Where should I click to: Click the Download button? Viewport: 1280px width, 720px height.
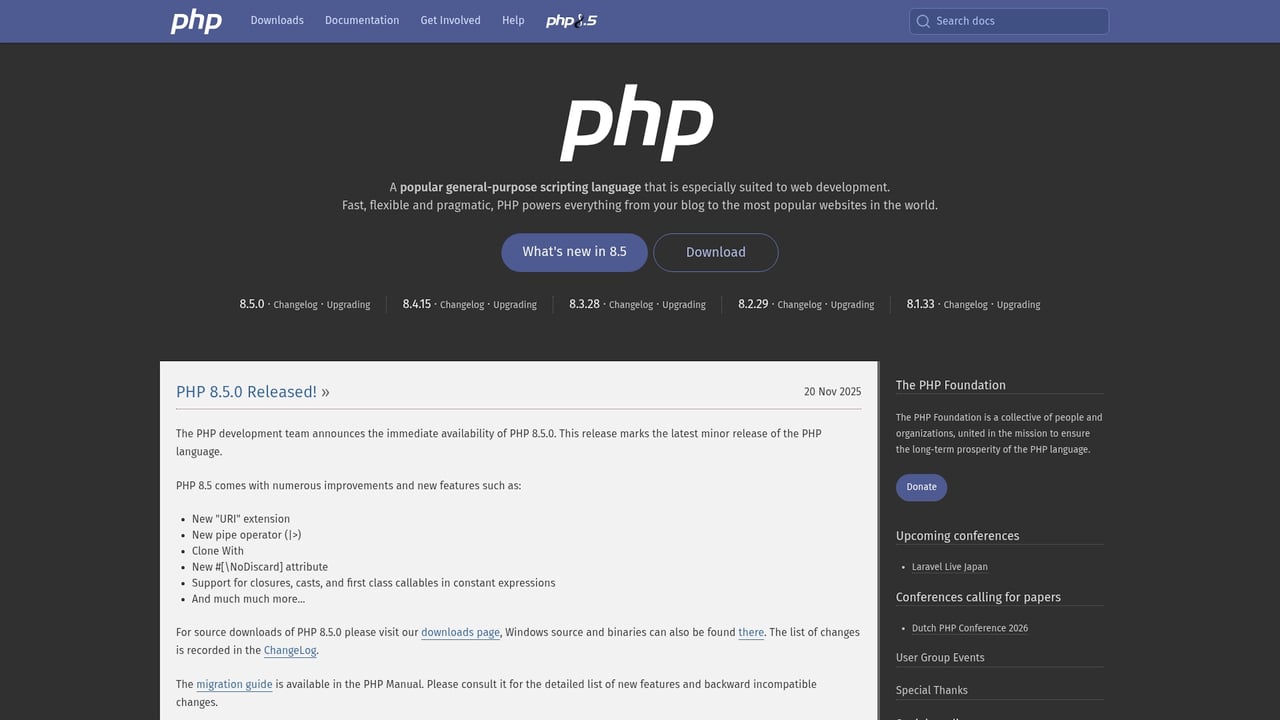pyautogui.click(x=715, y=252)
